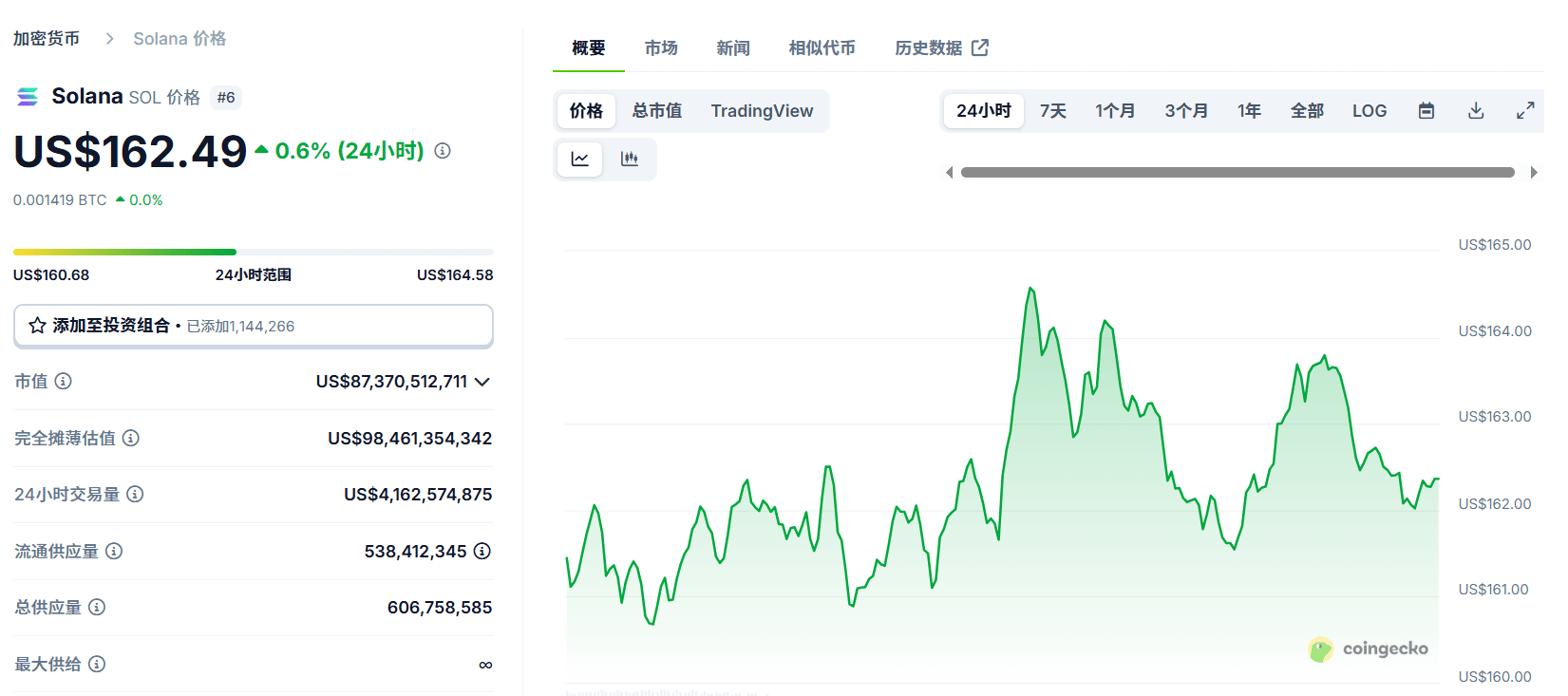Click 0.001419 BTC value
This screenshot has height=696, width=1568.
(x=60, y=200)
